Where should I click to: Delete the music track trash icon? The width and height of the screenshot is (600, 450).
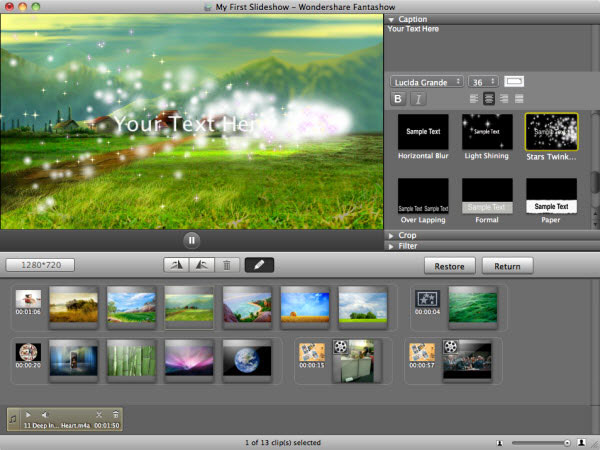(116, 414)
